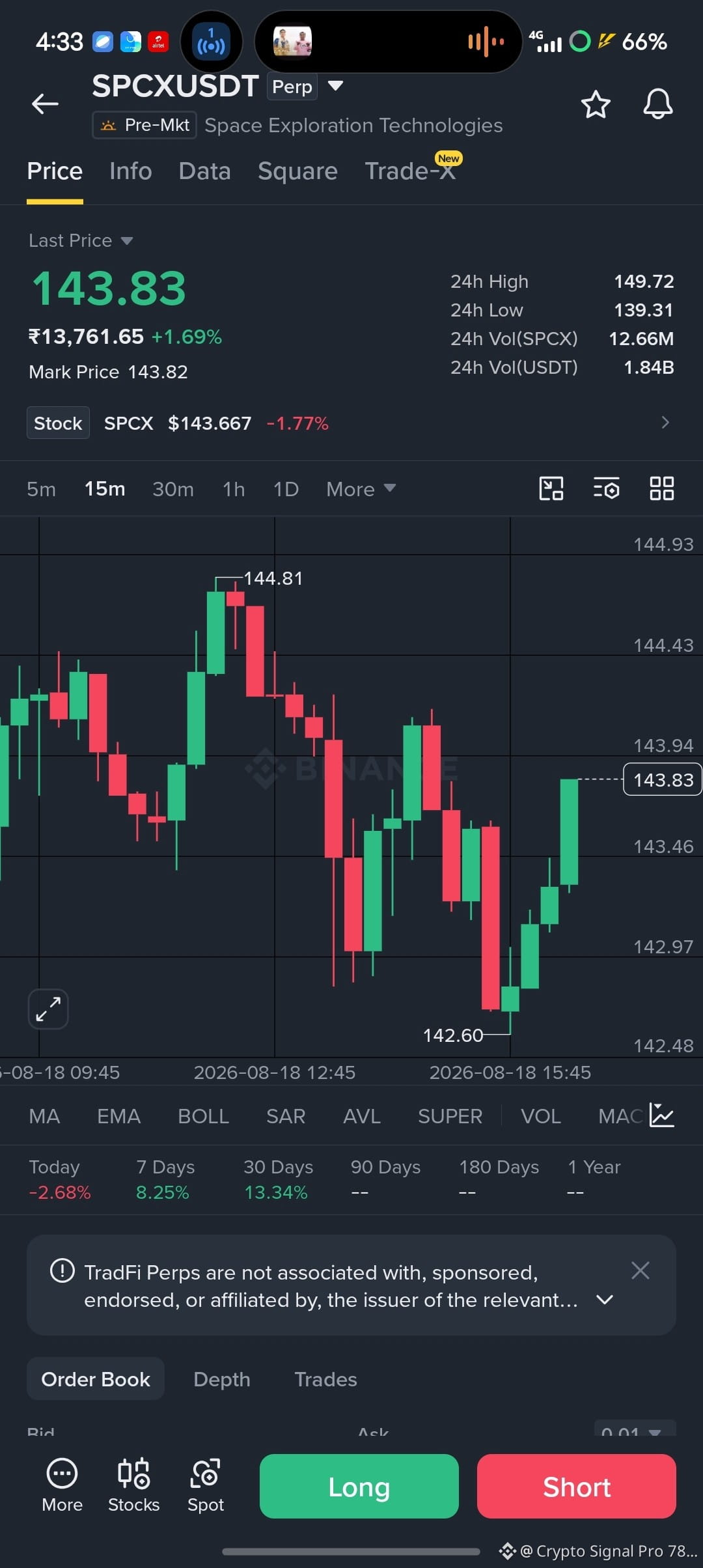Dismiss TradFi Perps disclaimer notice
Screen dimensions: 703x1568
coord(641,1270)
